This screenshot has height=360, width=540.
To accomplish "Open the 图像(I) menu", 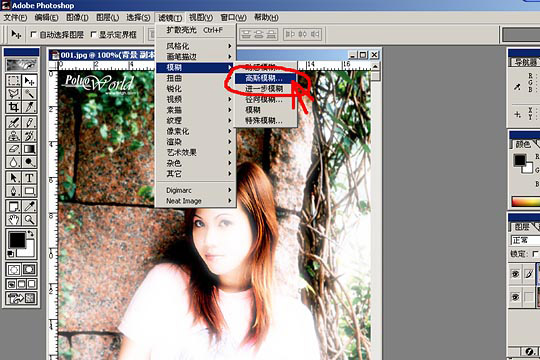I will (77, 17).
